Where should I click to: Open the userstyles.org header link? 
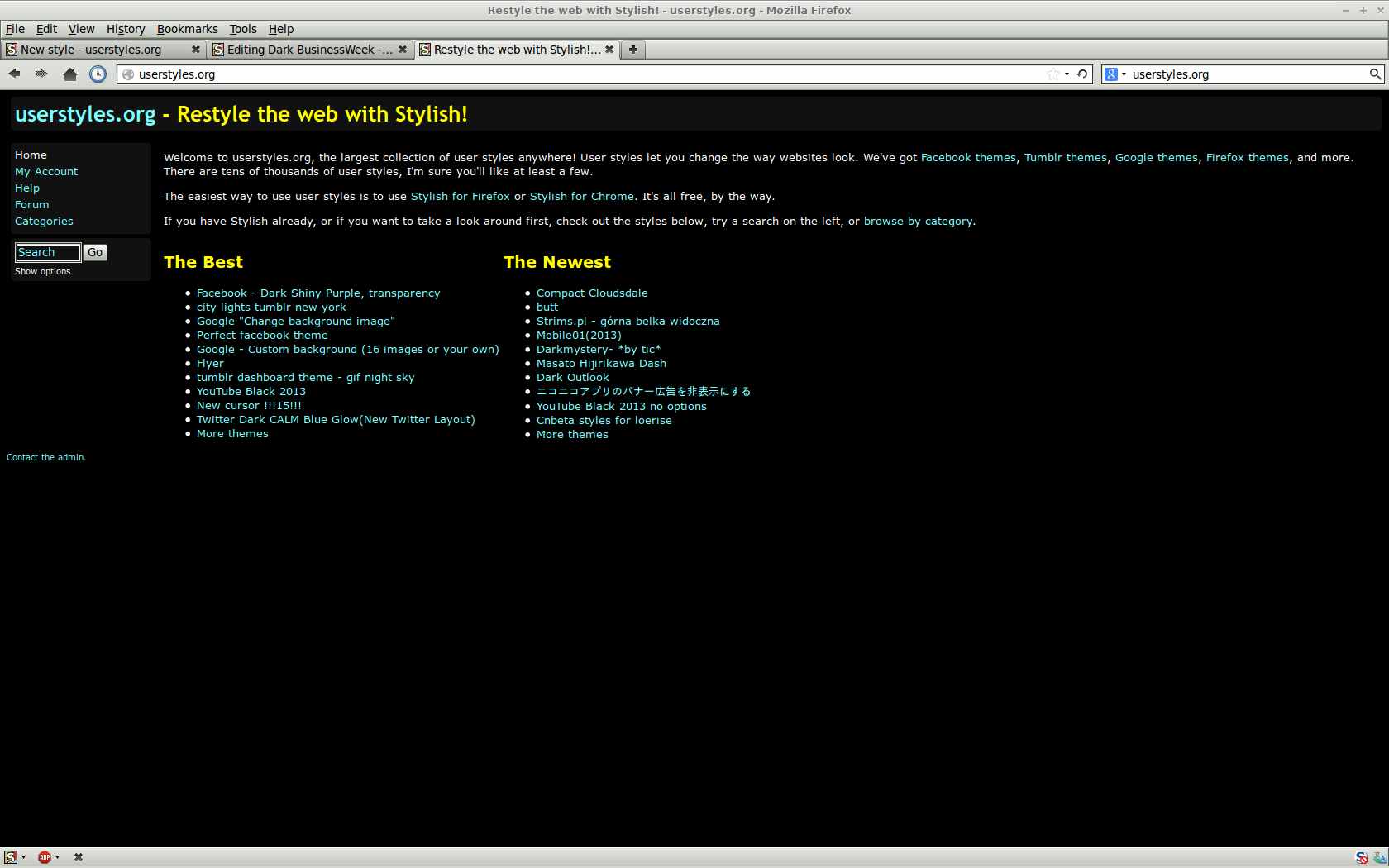click(85, 114)
